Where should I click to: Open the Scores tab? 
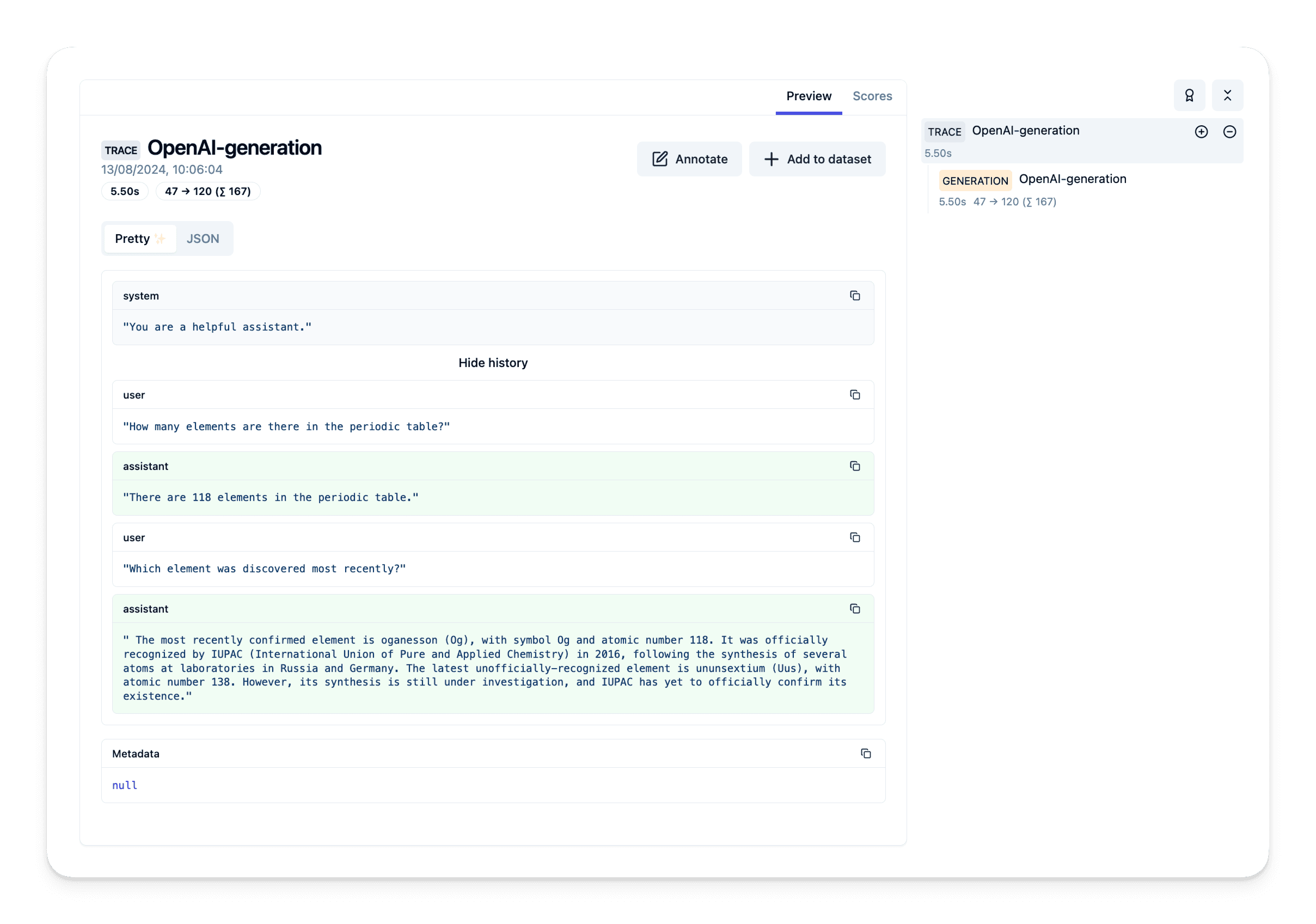pyautogui.click(x=872, y=96)
